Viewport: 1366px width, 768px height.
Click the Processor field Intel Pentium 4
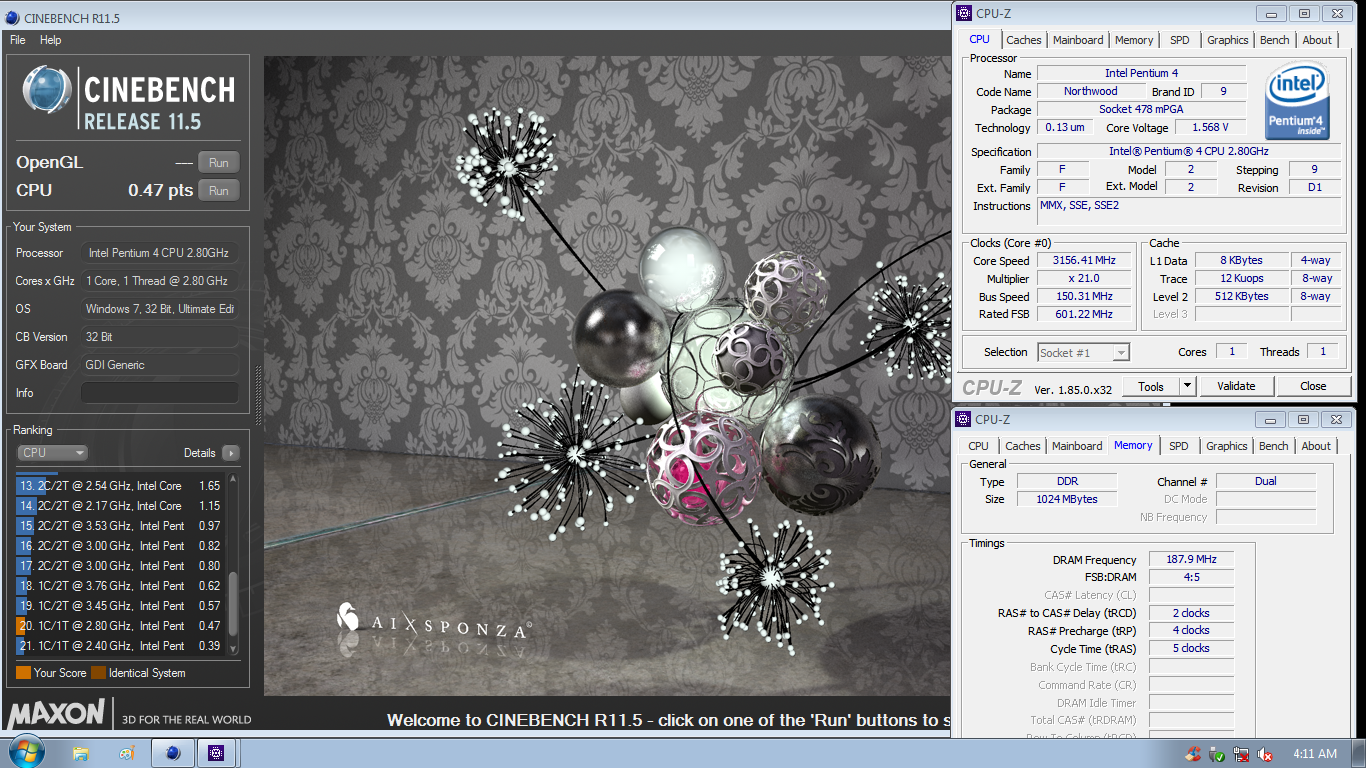coord(159,253)
